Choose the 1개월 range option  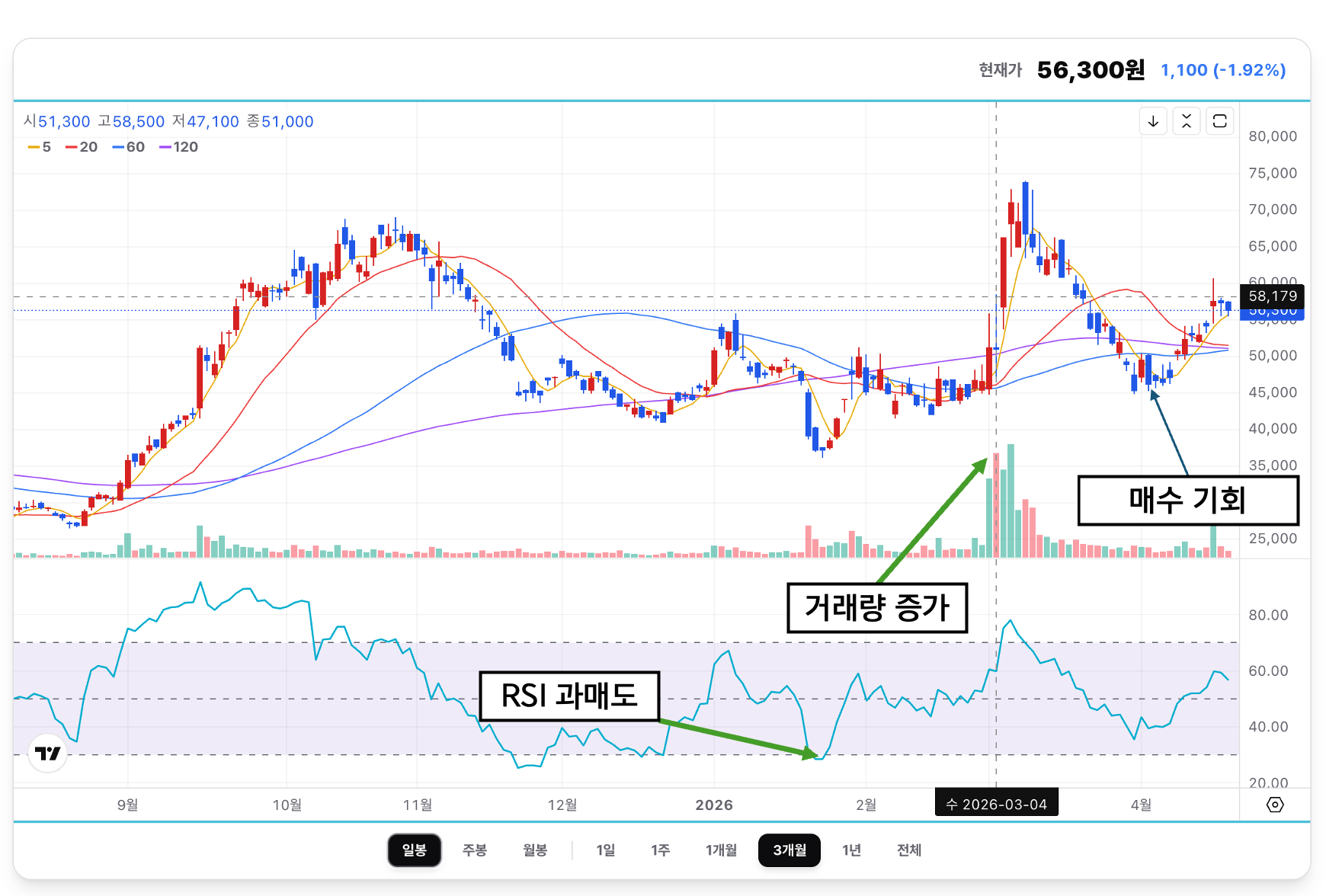pos(721,850)
